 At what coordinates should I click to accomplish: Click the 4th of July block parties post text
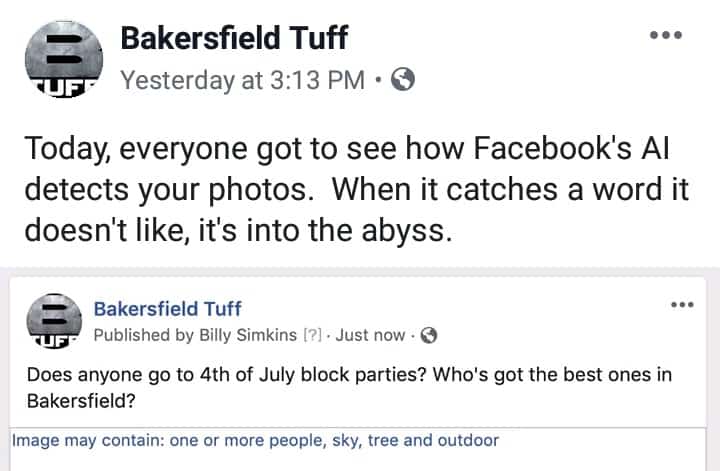point(349,388)
